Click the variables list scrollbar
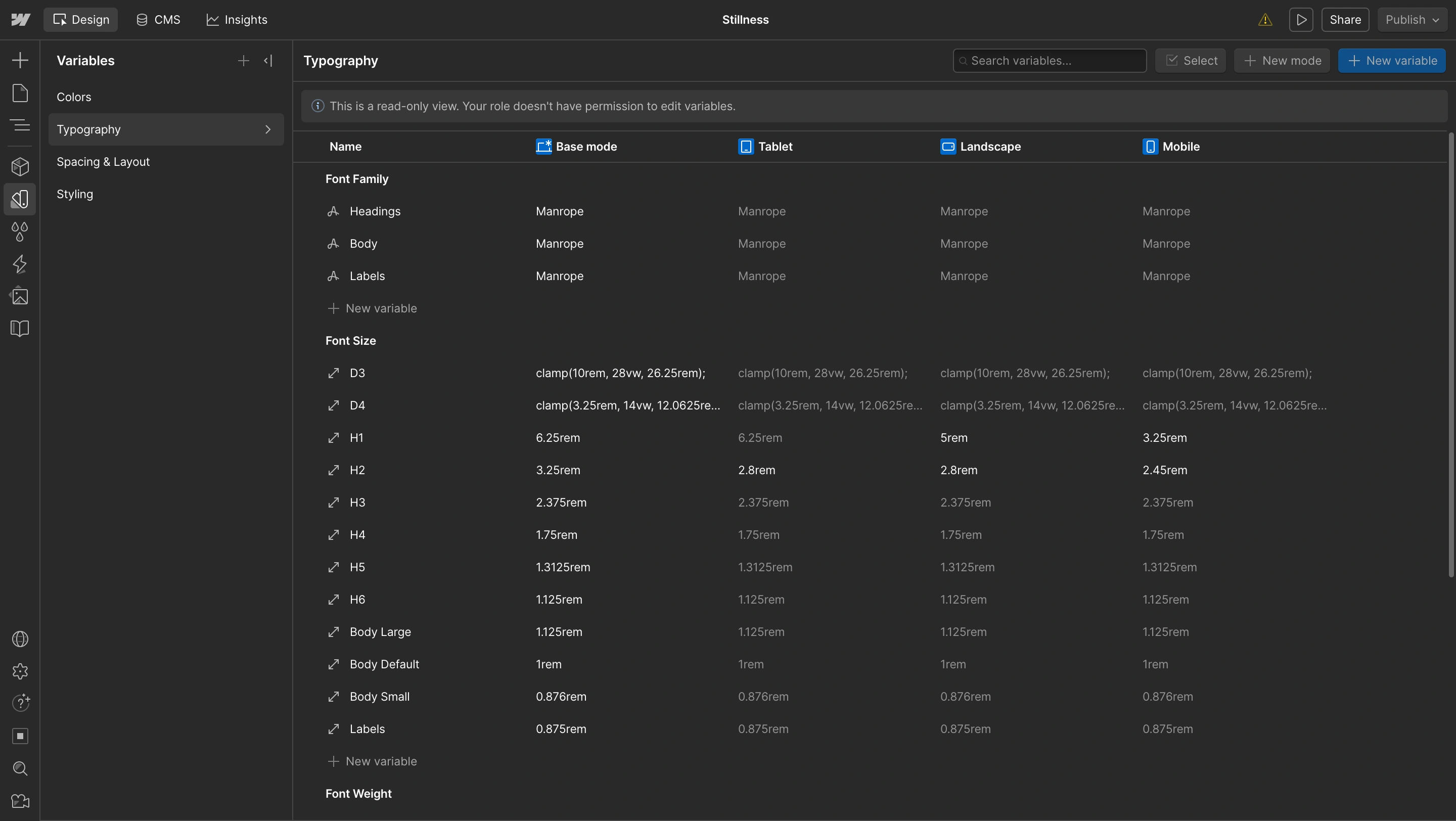 [1451, 355]
